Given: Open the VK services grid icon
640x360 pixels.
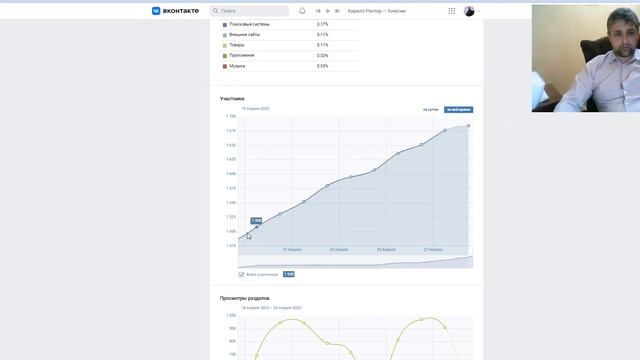Looking at the screenshot, I should 451,11.
